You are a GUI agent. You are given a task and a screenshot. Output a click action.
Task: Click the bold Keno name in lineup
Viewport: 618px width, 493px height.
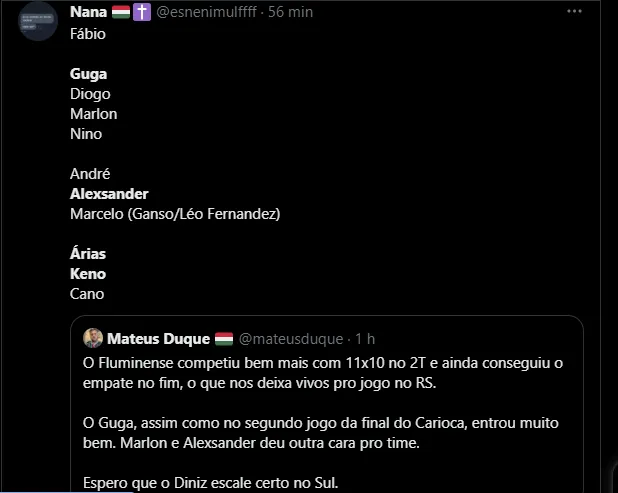(88, 274)
